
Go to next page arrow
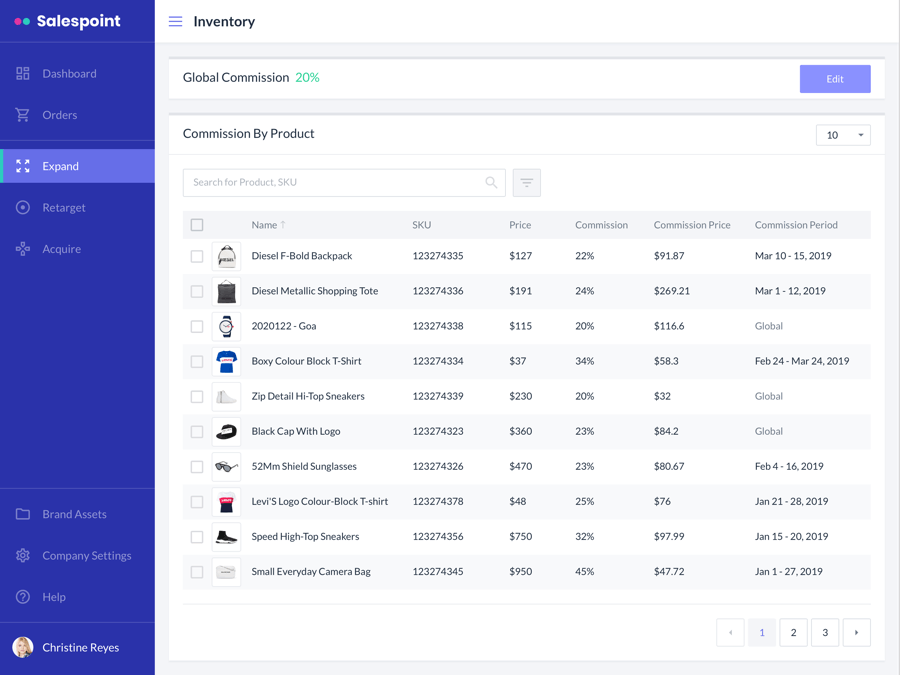coord(856,632)
